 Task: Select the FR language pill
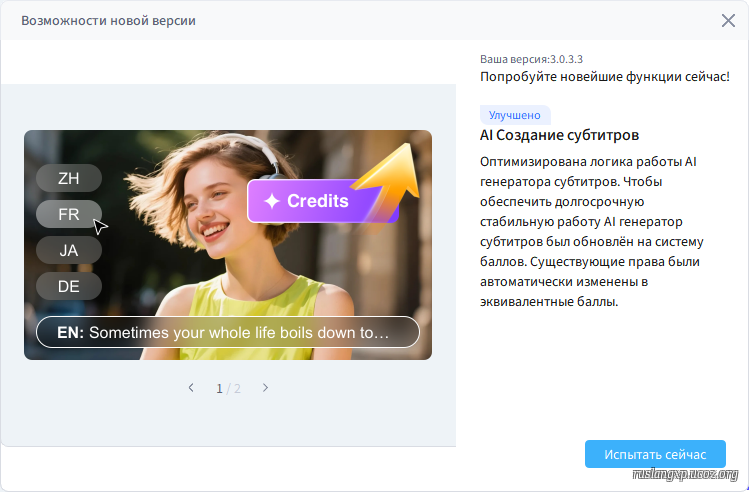click(69, 214)
